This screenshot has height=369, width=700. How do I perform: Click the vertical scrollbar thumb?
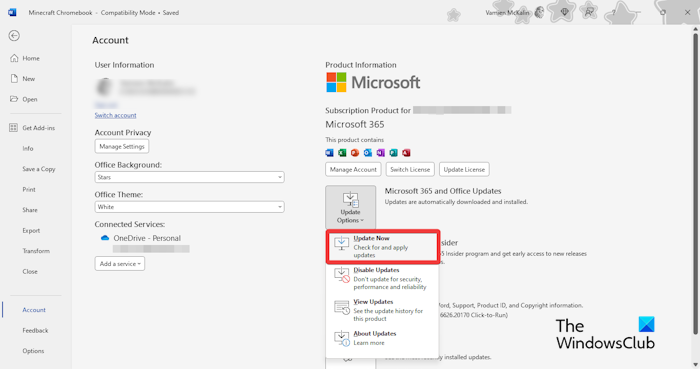tap(695, 183)
